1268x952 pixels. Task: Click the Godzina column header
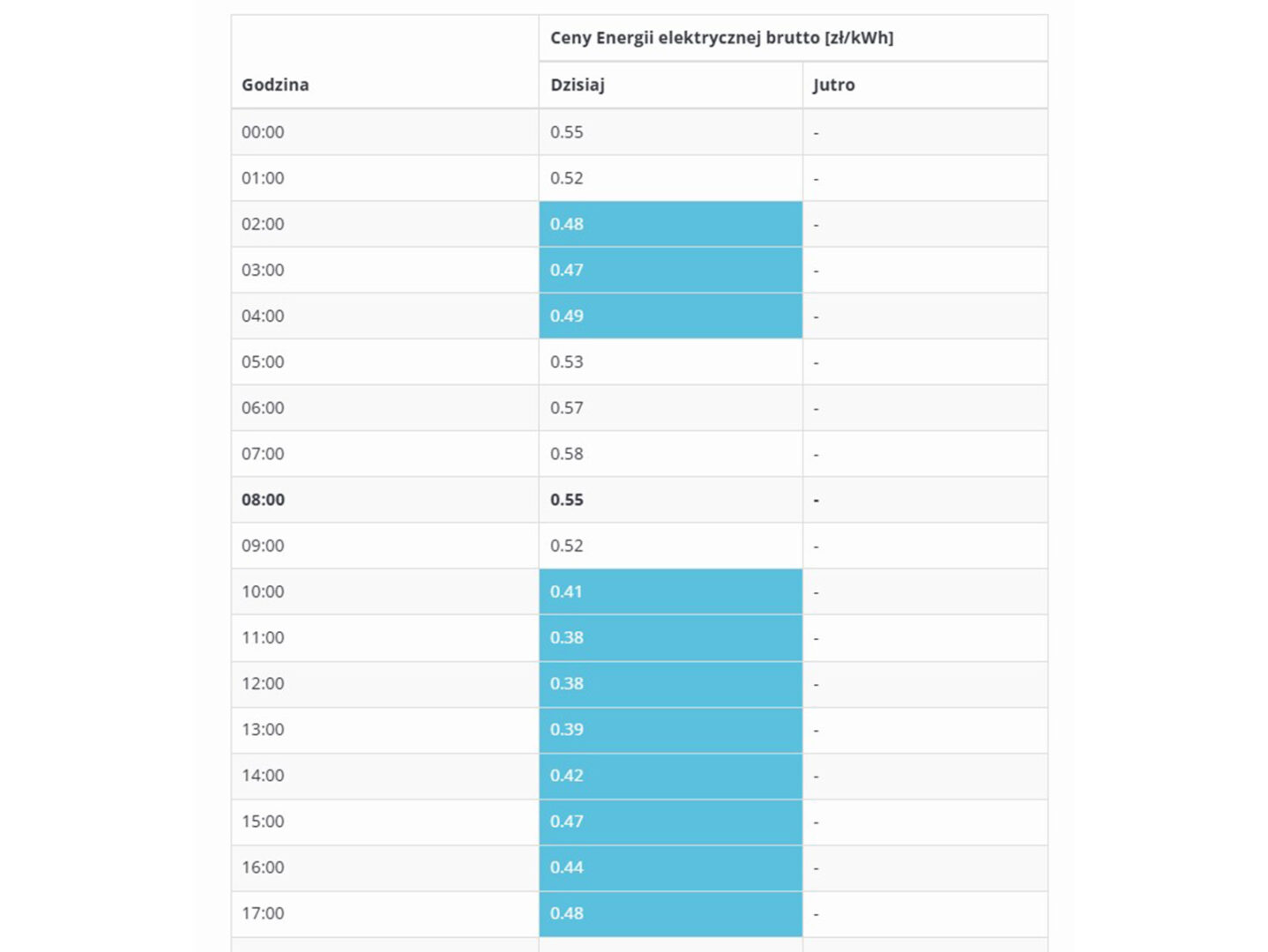point(275,85)
